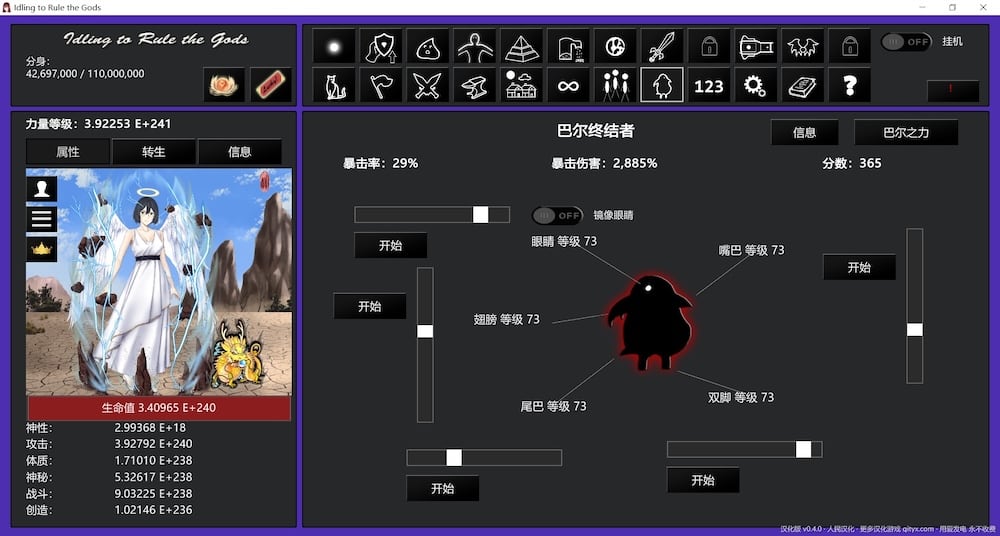Click 开始 near the 嘴巴 vertical slider
The width and height of the screenshot is (1000, 536).
click(859, 267)
